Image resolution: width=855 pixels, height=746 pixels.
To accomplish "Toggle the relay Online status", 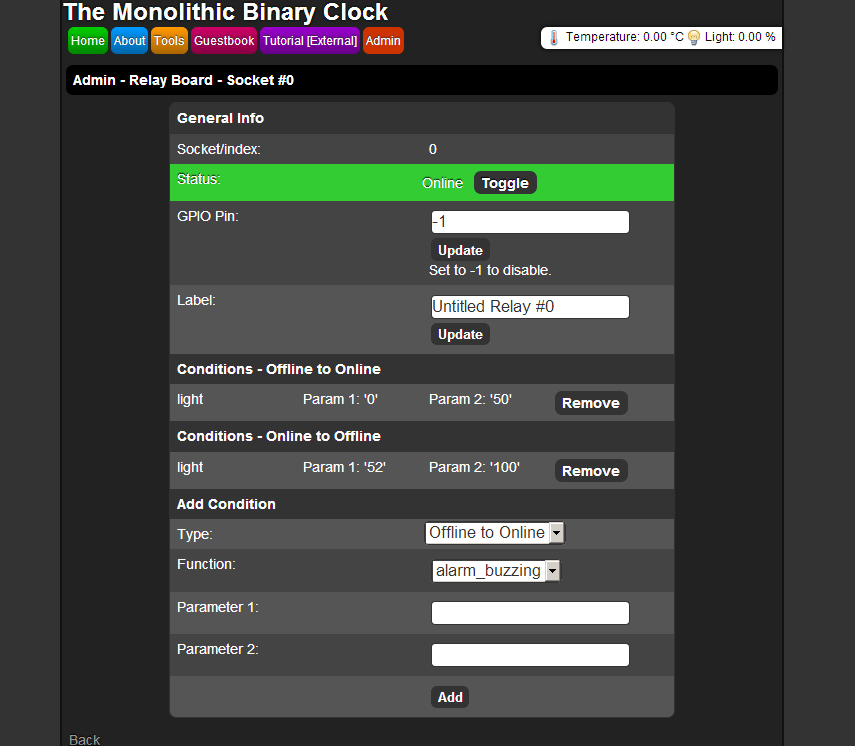I will coord(505,183).
